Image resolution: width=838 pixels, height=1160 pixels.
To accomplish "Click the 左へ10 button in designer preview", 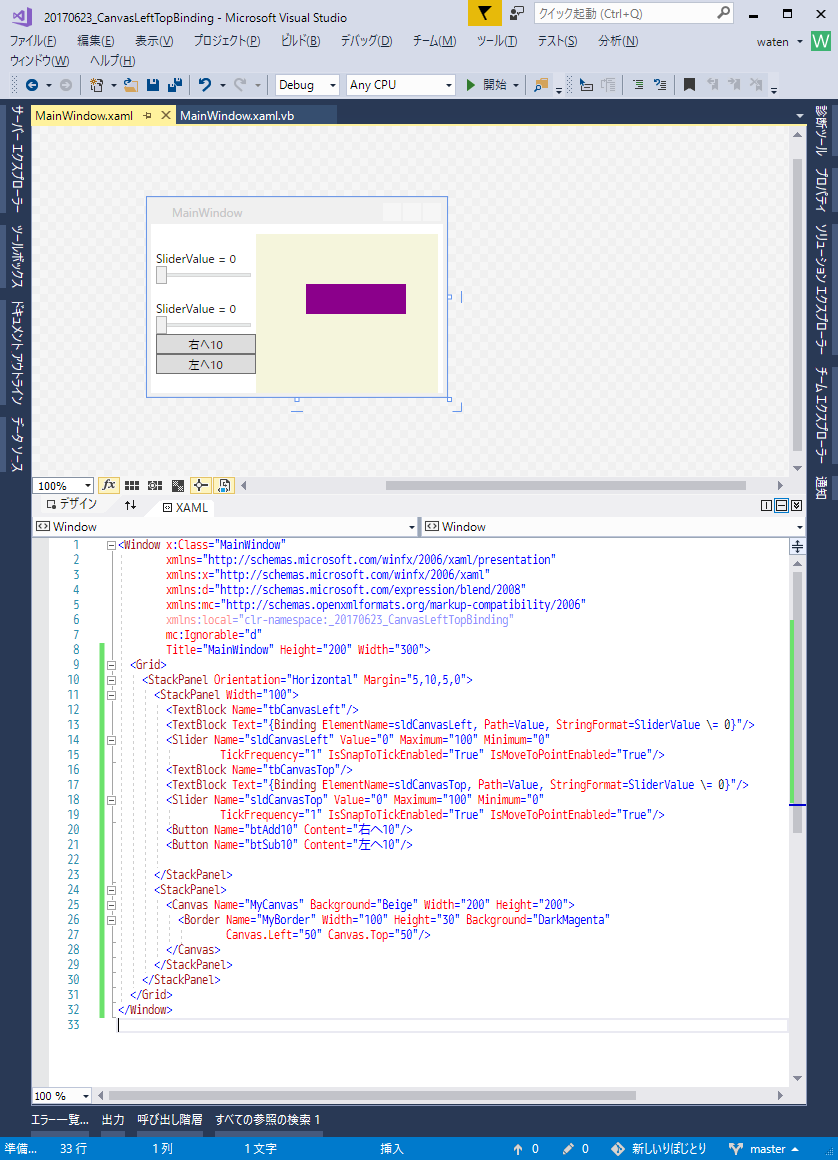I will point(206,364).
